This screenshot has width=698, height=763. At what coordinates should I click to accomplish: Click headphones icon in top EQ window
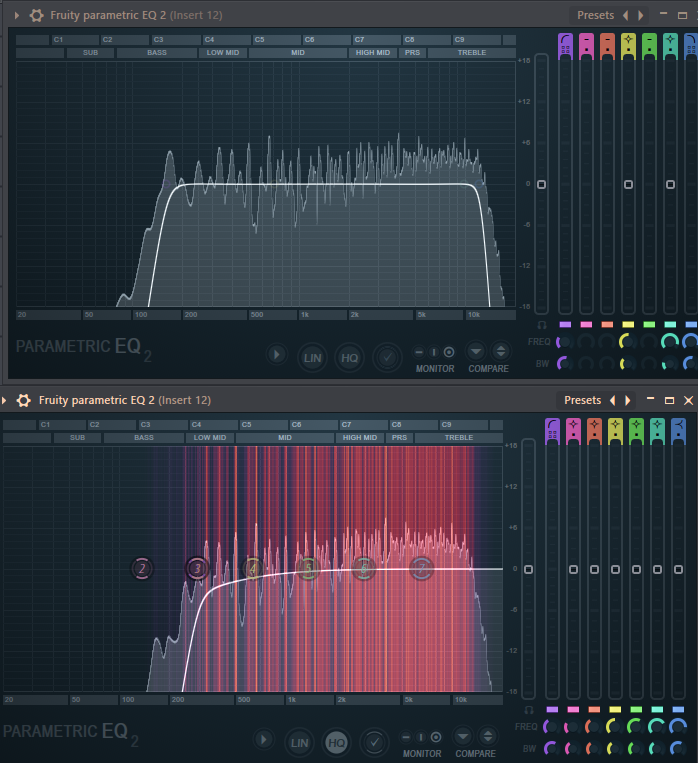[x=542, y=325]
